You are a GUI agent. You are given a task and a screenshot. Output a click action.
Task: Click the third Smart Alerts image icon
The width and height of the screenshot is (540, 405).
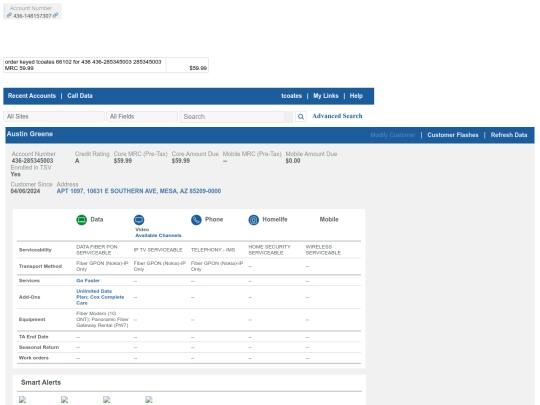point(106,399)
